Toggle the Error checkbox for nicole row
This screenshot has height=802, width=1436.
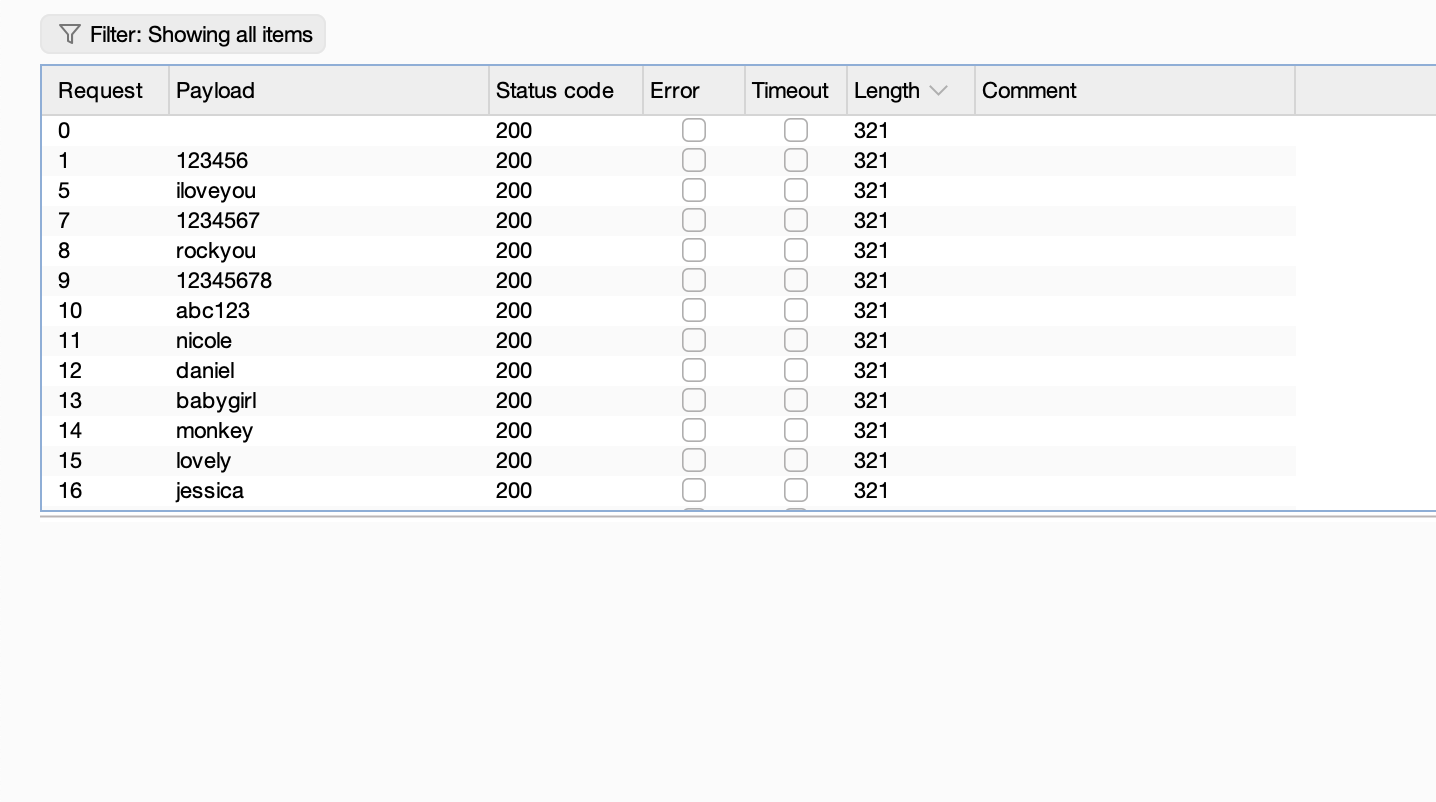coord(693,340)
